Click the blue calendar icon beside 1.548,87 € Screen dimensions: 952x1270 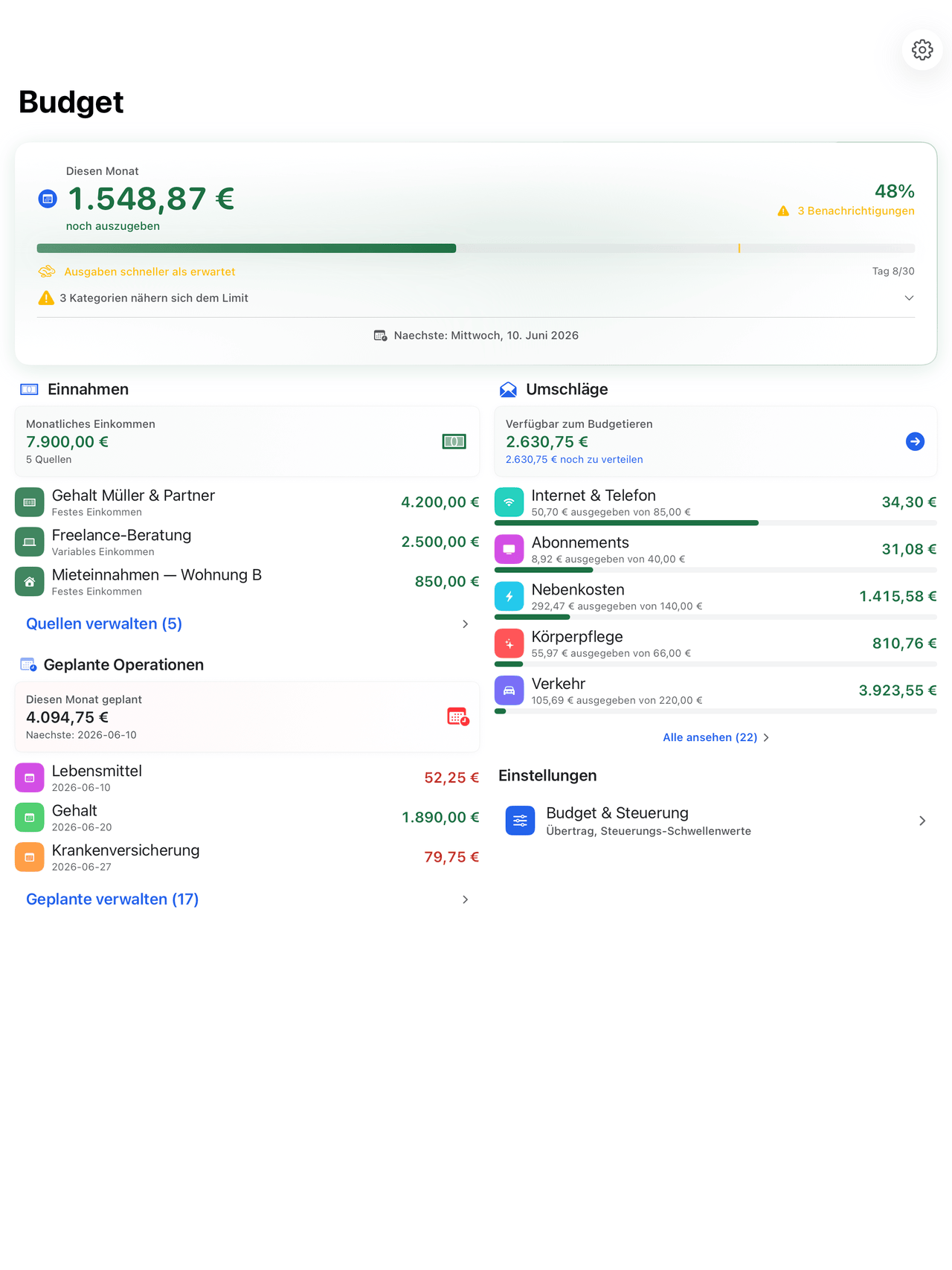[48, 199]
